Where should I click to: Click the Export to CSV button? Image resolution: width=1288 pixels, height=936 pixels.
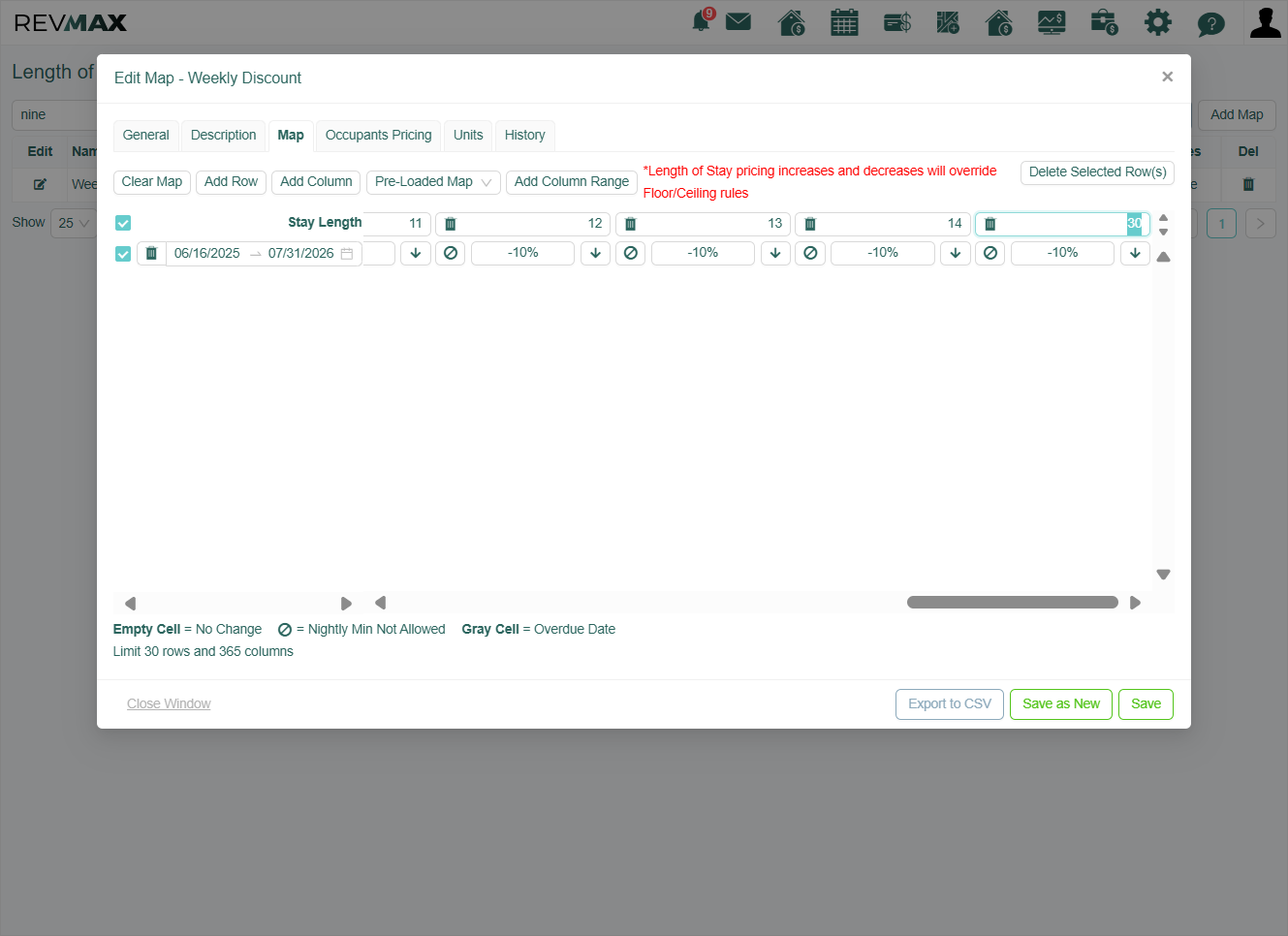pos(950,704)
